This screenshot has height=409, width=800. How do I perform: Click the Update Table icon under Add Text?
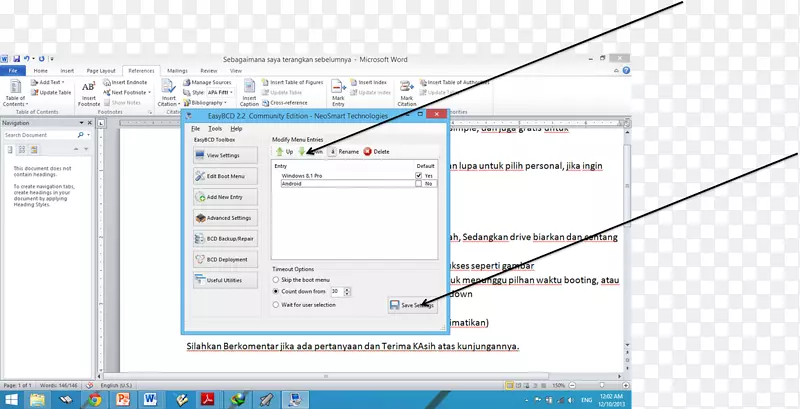pos(34,93)
